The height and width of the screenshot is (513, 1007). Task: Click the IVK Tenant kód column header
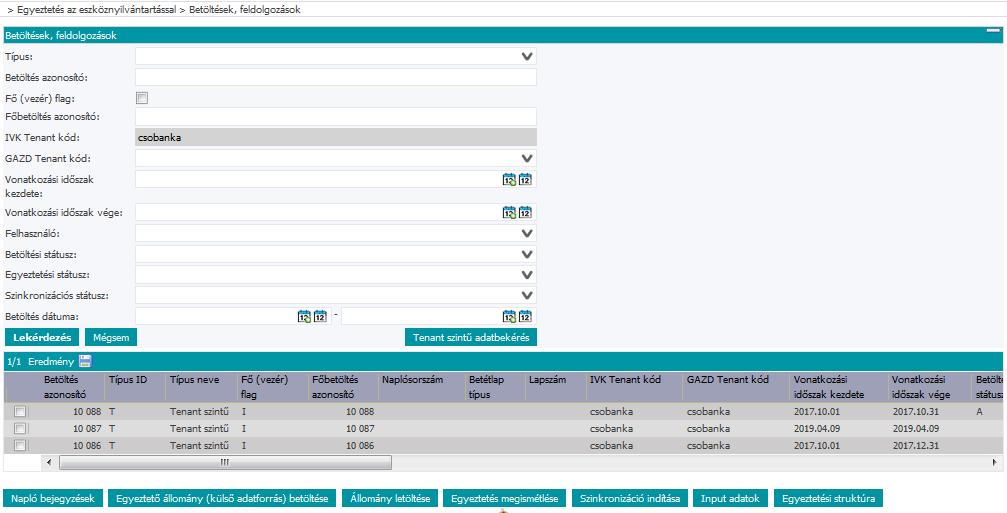pos(626,379)
